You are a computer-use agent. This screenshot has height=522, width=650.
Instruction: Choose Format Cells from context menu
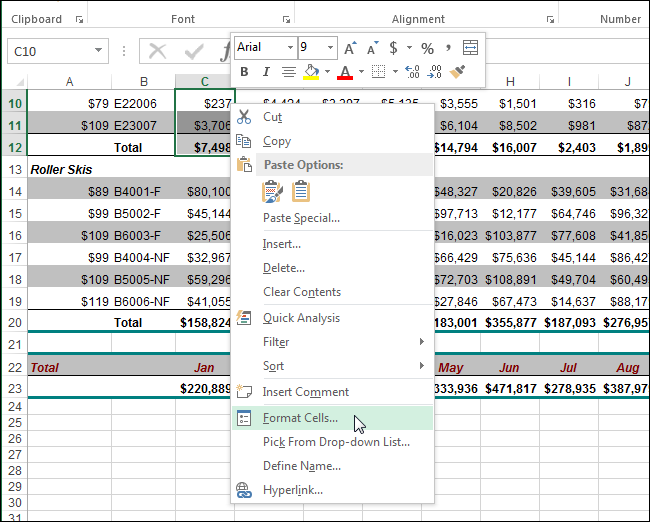point(300,418)
